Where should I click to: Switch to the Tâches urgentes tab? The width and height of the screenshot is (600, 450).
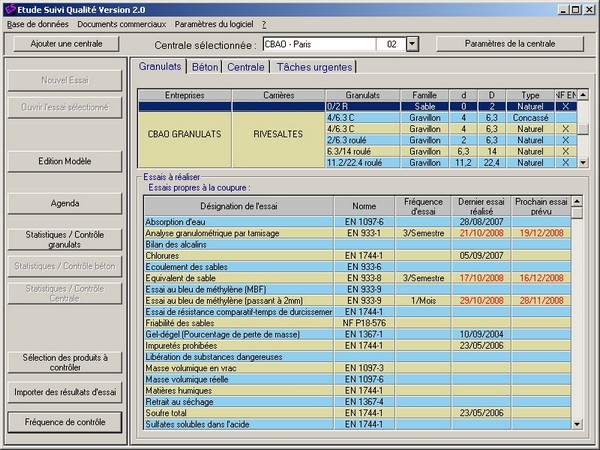click(314, 67)
